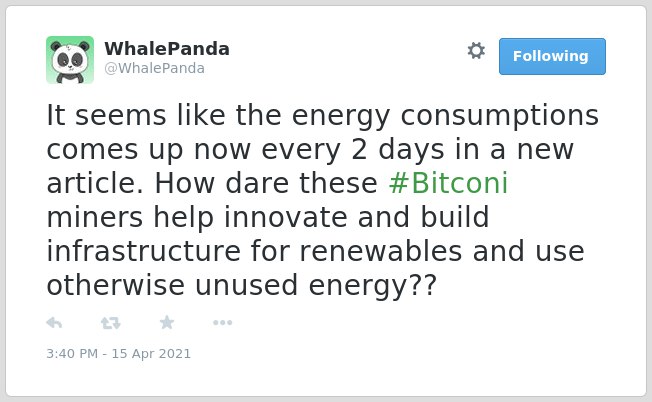Expand user actions with the gear icon
Image resolution: width=652 pixels, height=402 pixels.
(476, 51)
